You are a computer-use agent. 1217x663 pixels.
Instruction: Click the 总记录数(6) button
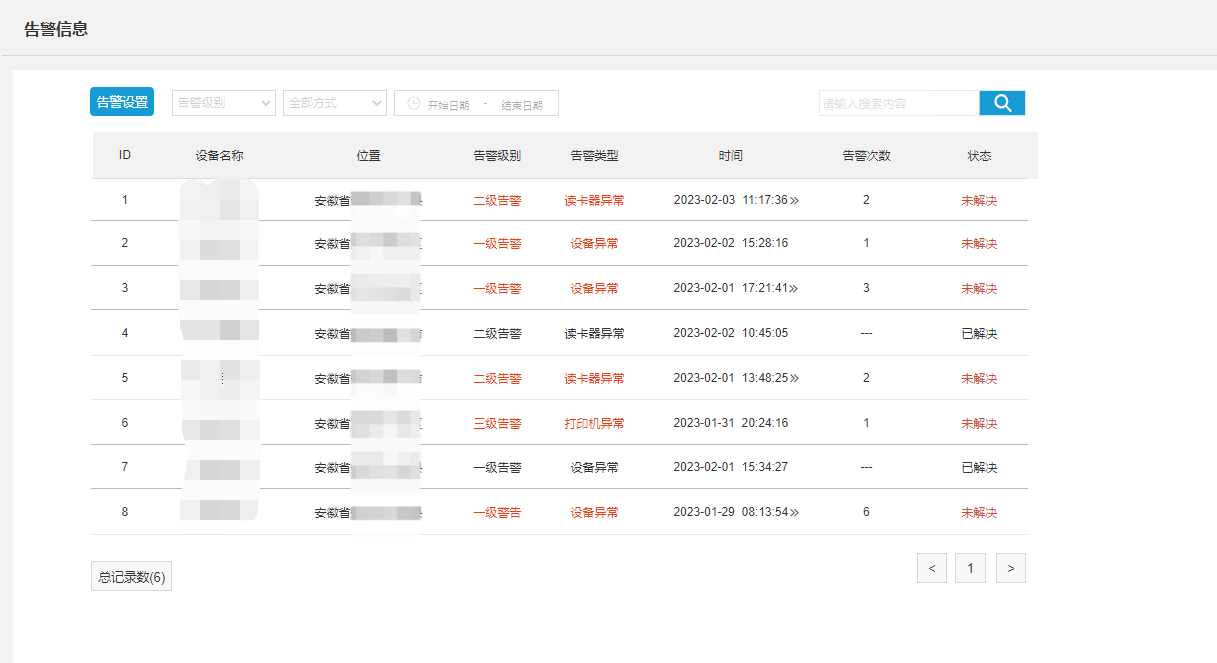click(x=131, y=577)
